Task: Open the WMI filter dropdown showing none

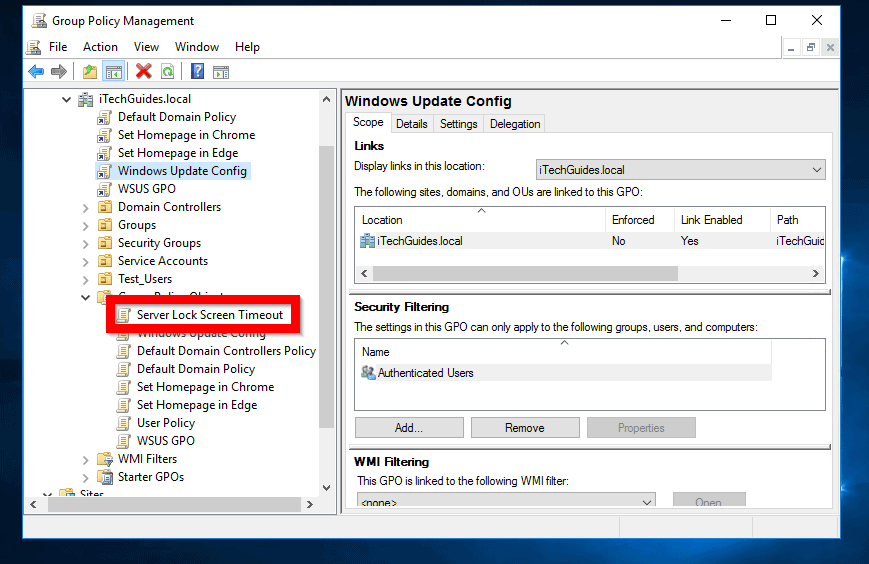Action: point(506,500)
